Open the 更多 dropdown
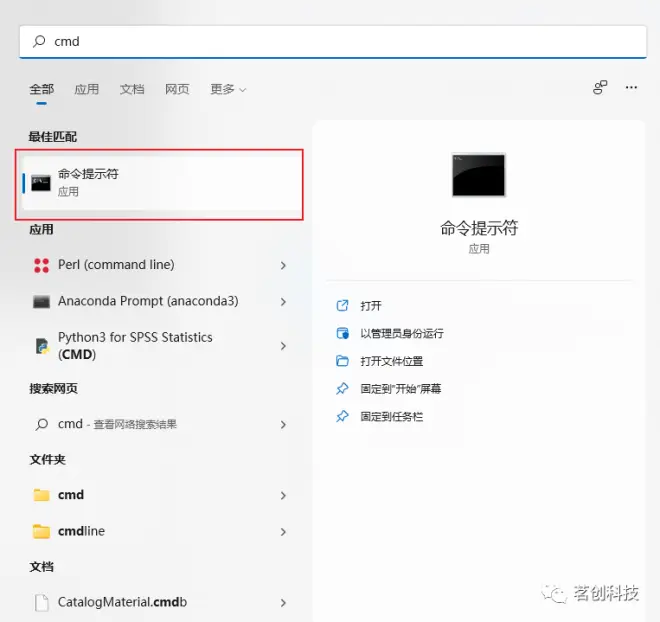The width and height of the screenshot is (660, 622). tap(228, 89)
